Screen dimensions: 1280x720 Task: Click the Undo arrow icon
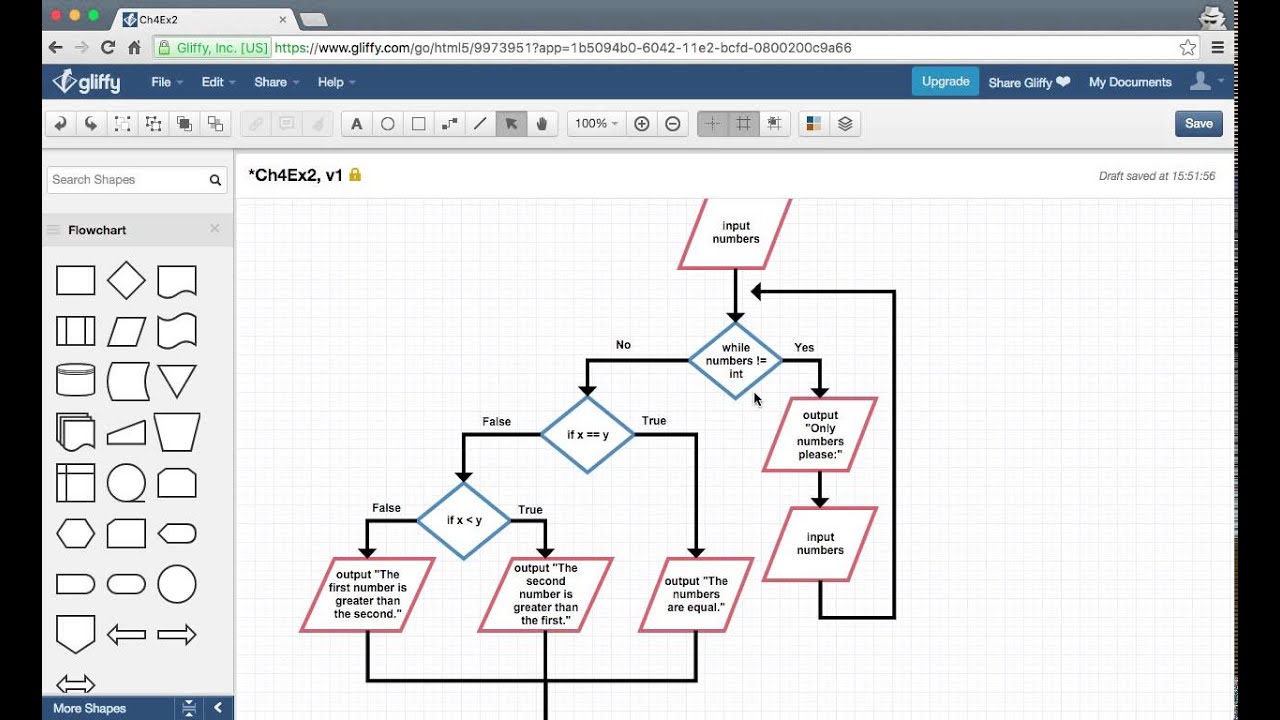pos(60,124)
